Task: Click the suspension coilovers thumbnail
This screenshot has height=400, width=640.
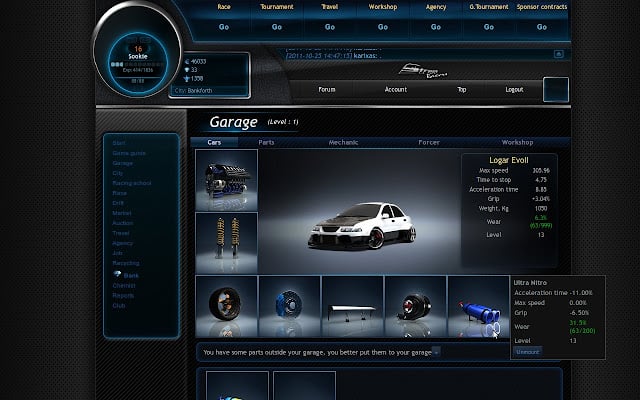Action: 227,243
